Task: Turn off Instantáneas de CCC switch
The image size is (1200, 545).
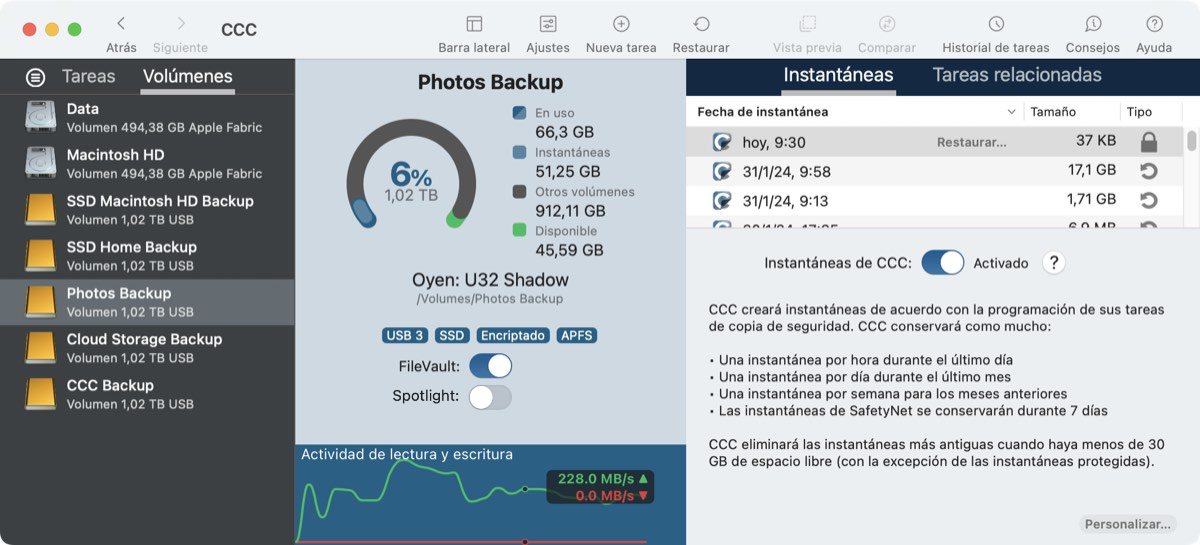Action: point(943,263)
